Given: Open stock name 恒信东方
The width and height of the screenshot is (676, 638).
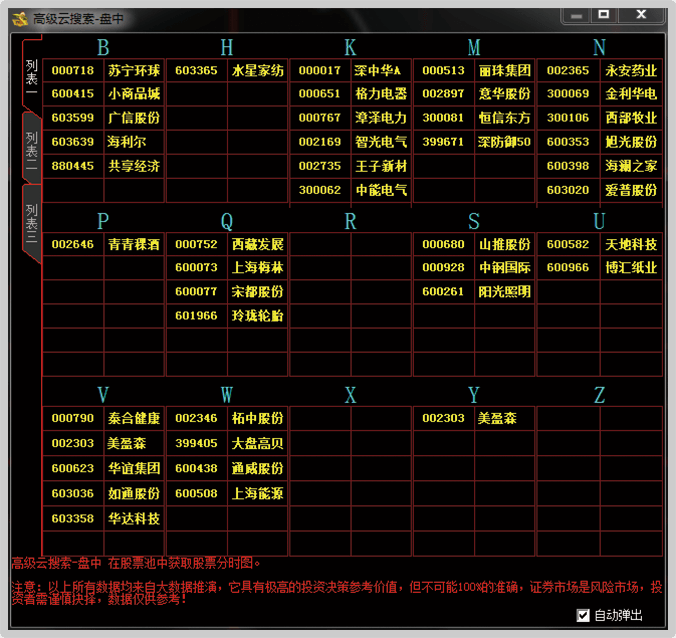Looking at the screenshot, I should click(504, 118).
